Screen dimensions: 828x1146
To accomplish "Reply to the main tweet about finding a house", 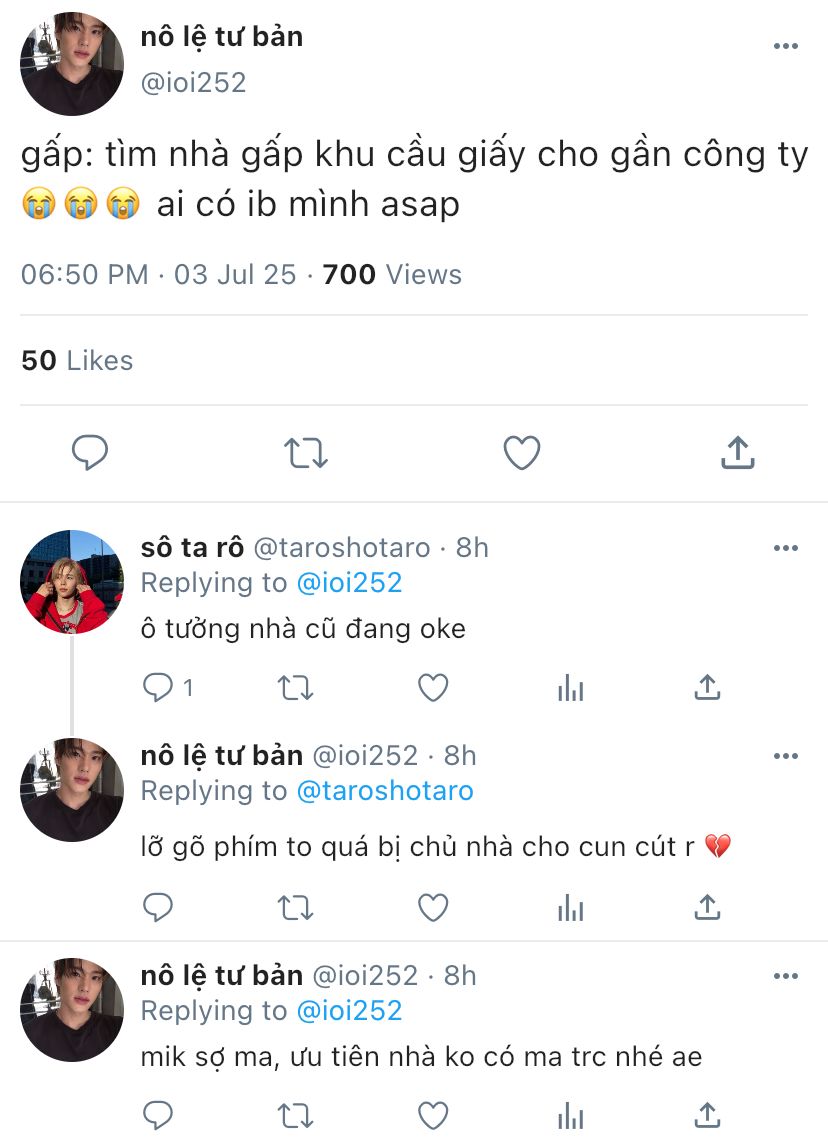I will click(90, 453).
